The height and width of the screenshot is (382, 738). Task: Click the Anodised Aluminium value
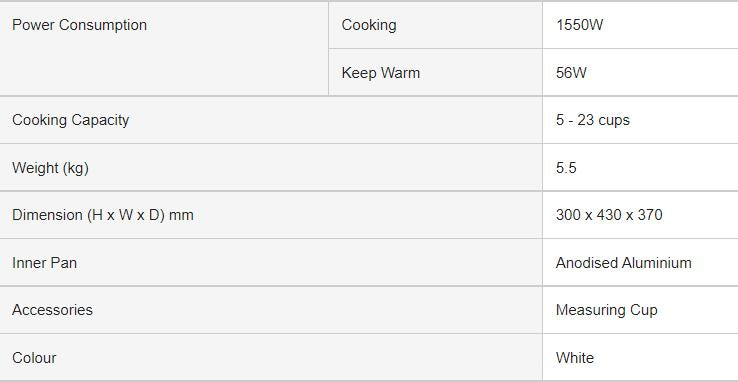pos(624,263)
